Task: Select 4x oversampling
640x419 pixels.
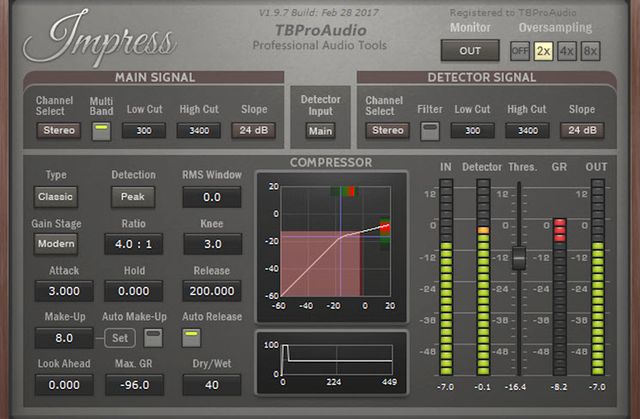Action: click(x=567, y=51)
